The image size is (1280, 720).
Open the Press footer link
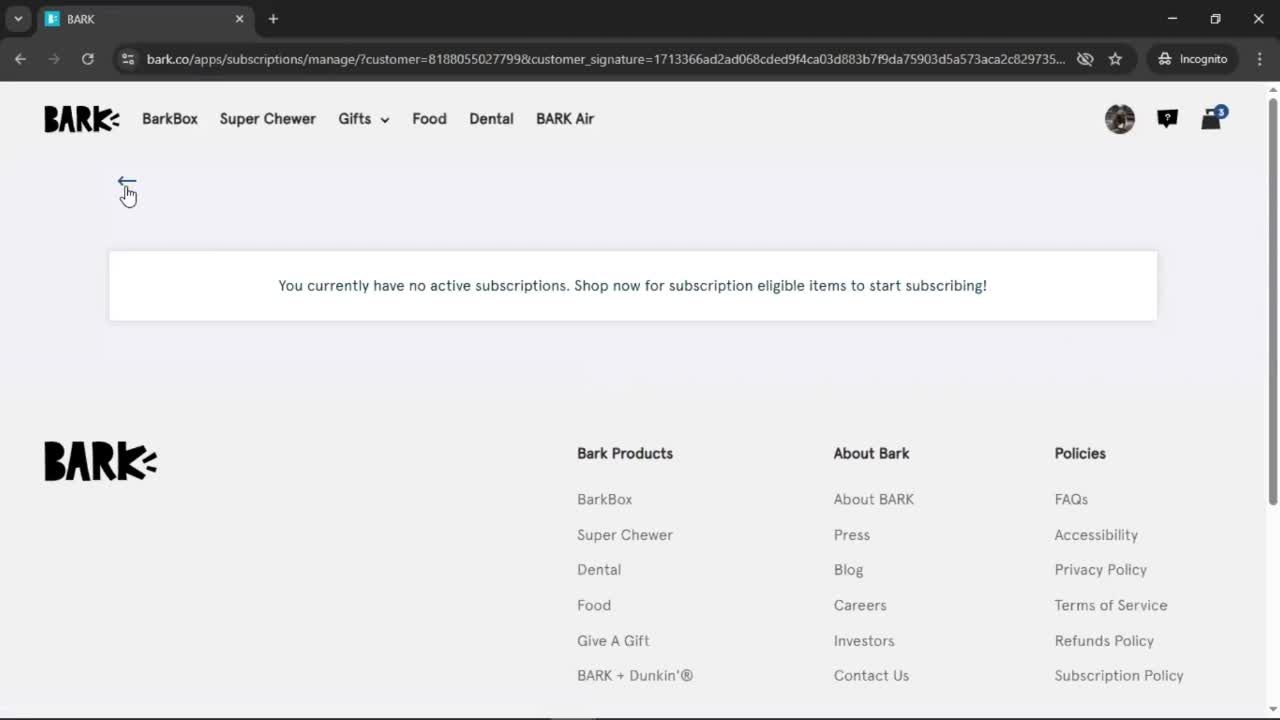[x=852, y=535]
